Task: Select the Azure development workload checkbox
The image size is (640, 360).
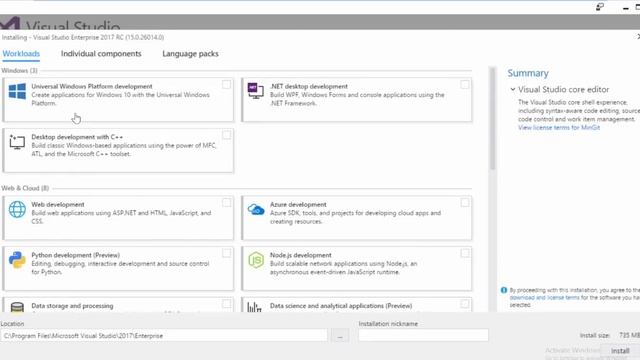Action: point(464,202)
